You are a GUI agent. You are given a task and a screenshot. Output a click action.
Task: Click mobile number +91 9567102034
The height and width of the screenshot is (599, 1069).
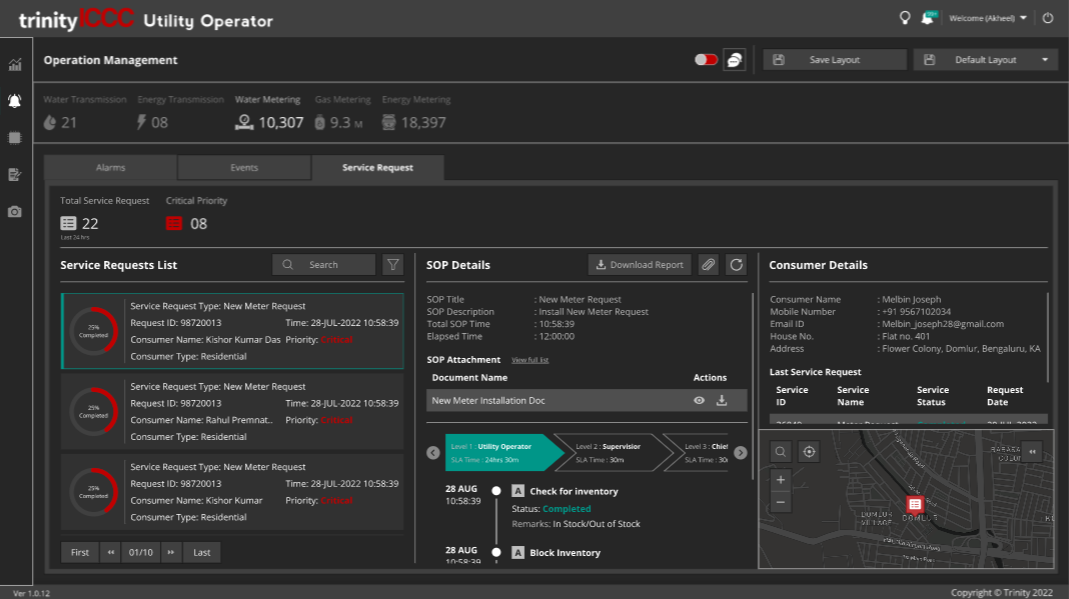click(916, 311)
